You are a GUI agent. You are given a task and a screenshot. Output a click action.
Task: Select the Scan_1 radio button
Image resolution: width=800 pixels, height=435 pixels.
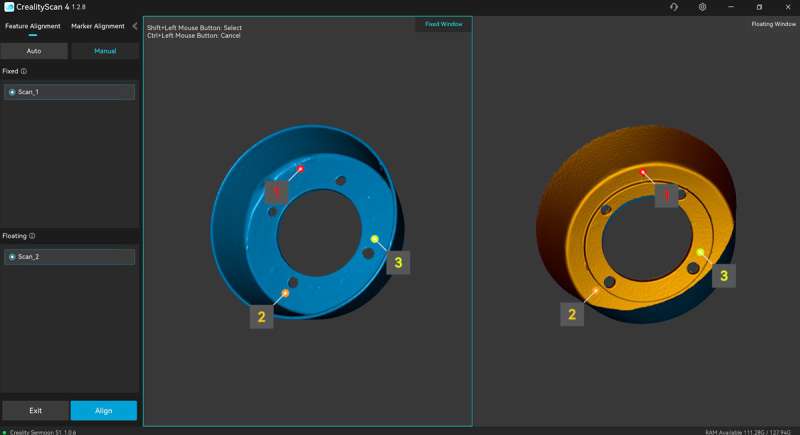click(x=12, y=92)
